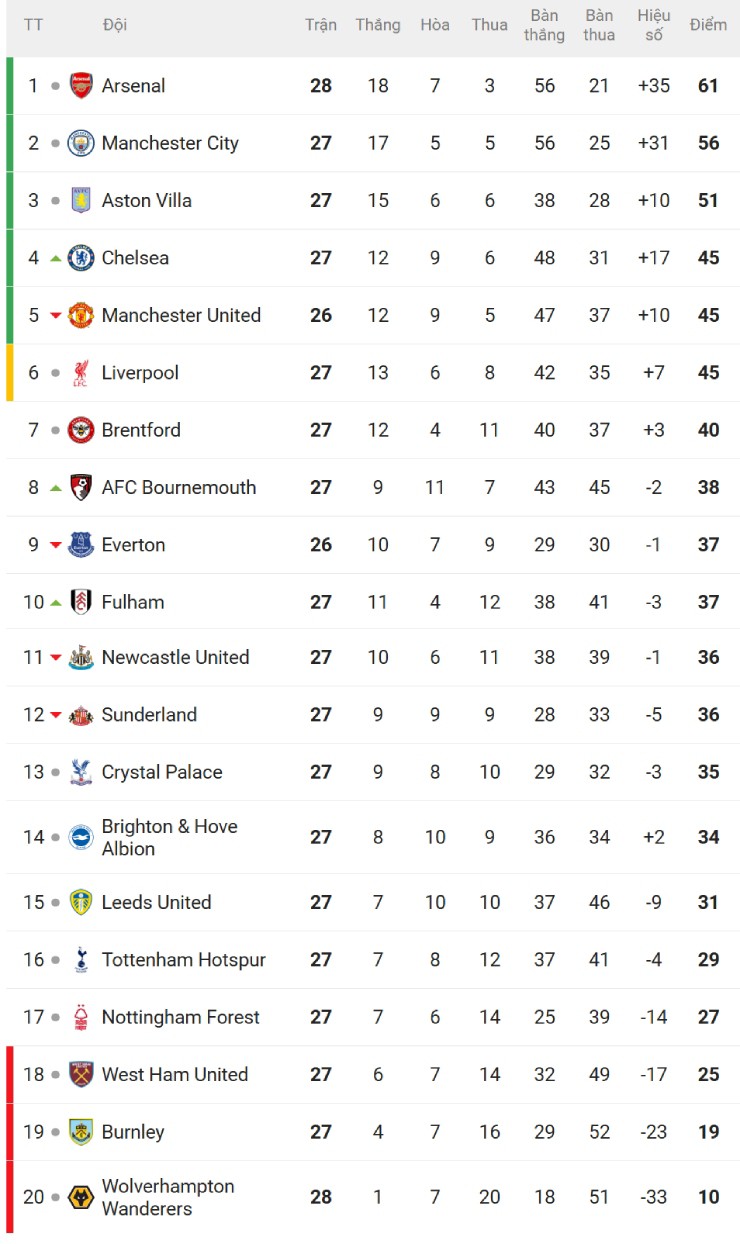
Task: Click the Burnley club crest
Action: pyautogui.click(x=81, y=1132)
